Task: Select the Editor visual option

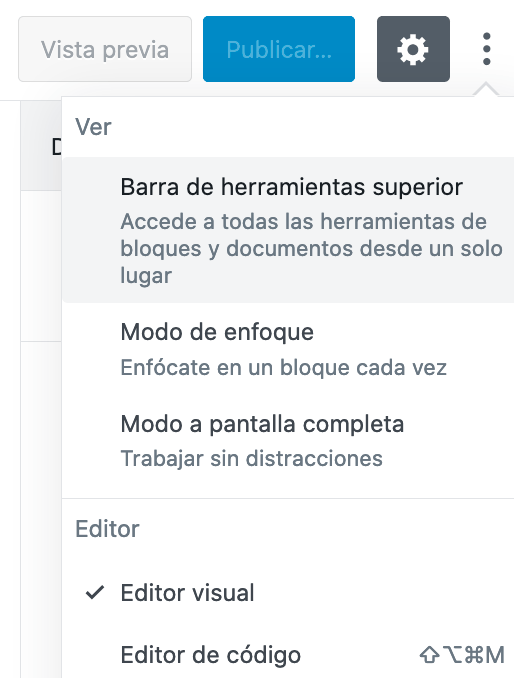Action: click(x=288, y=592)
